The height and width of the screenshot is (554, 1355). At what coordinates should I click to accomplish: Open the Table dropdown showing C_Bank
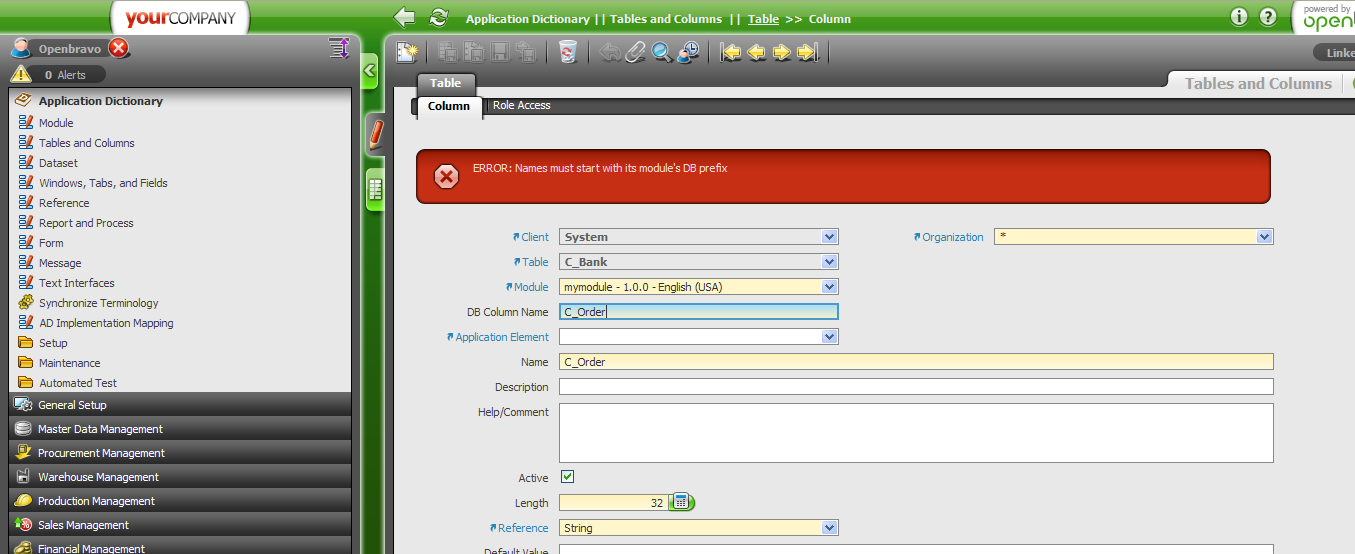point(829,262)
